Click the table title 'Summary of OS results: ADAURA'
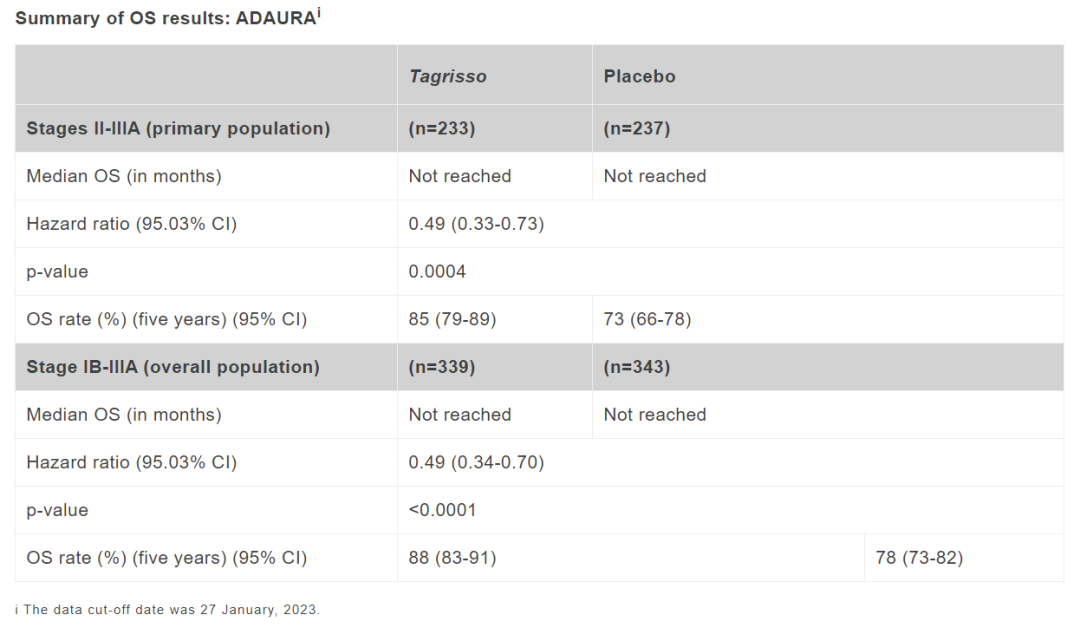Image resolution: width=1080 pixels, height=628 pixels. (x=165, y=18)
